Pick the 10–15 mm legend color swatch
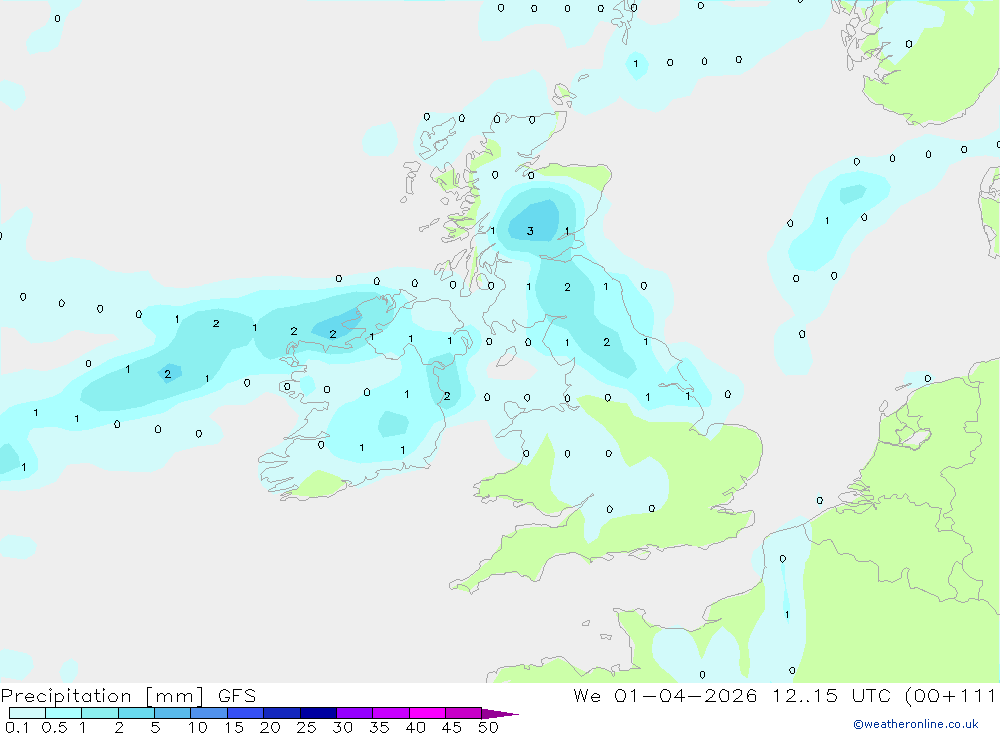Screen dimensions: 1000x733 (209, 713)
